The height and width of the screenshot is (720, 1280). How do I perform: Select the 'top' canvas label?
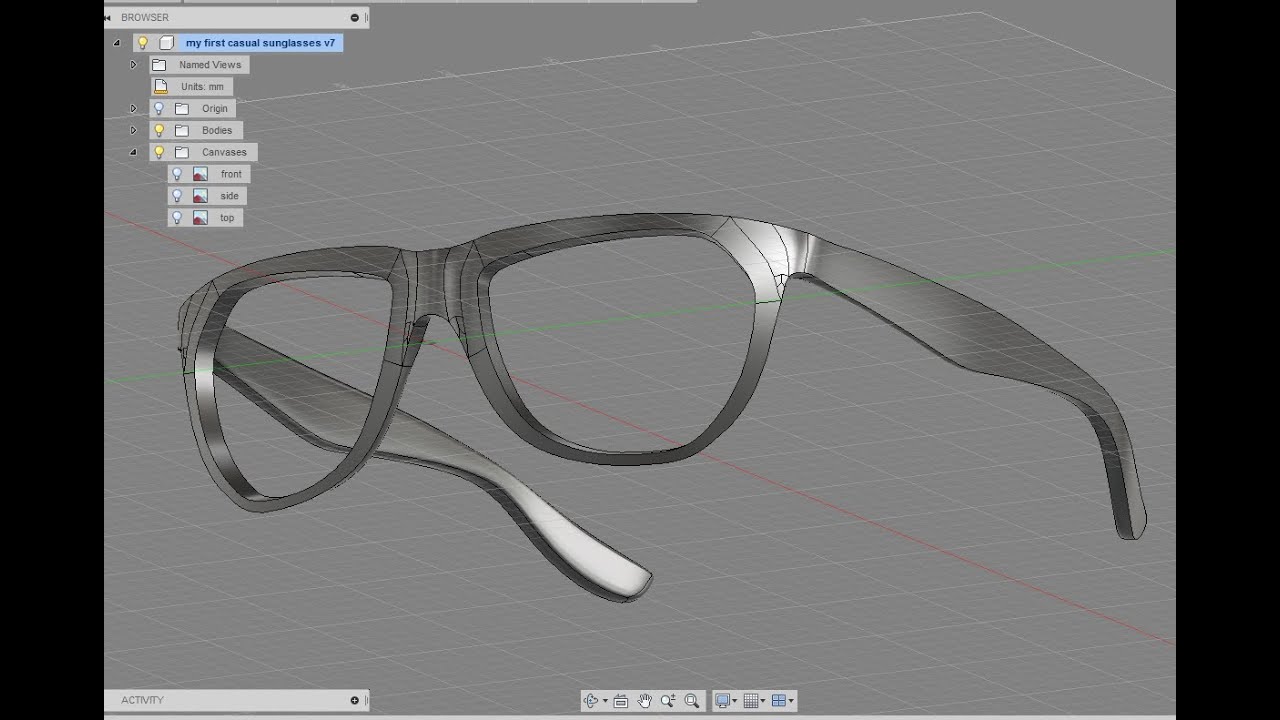click(x=227, y=218)
